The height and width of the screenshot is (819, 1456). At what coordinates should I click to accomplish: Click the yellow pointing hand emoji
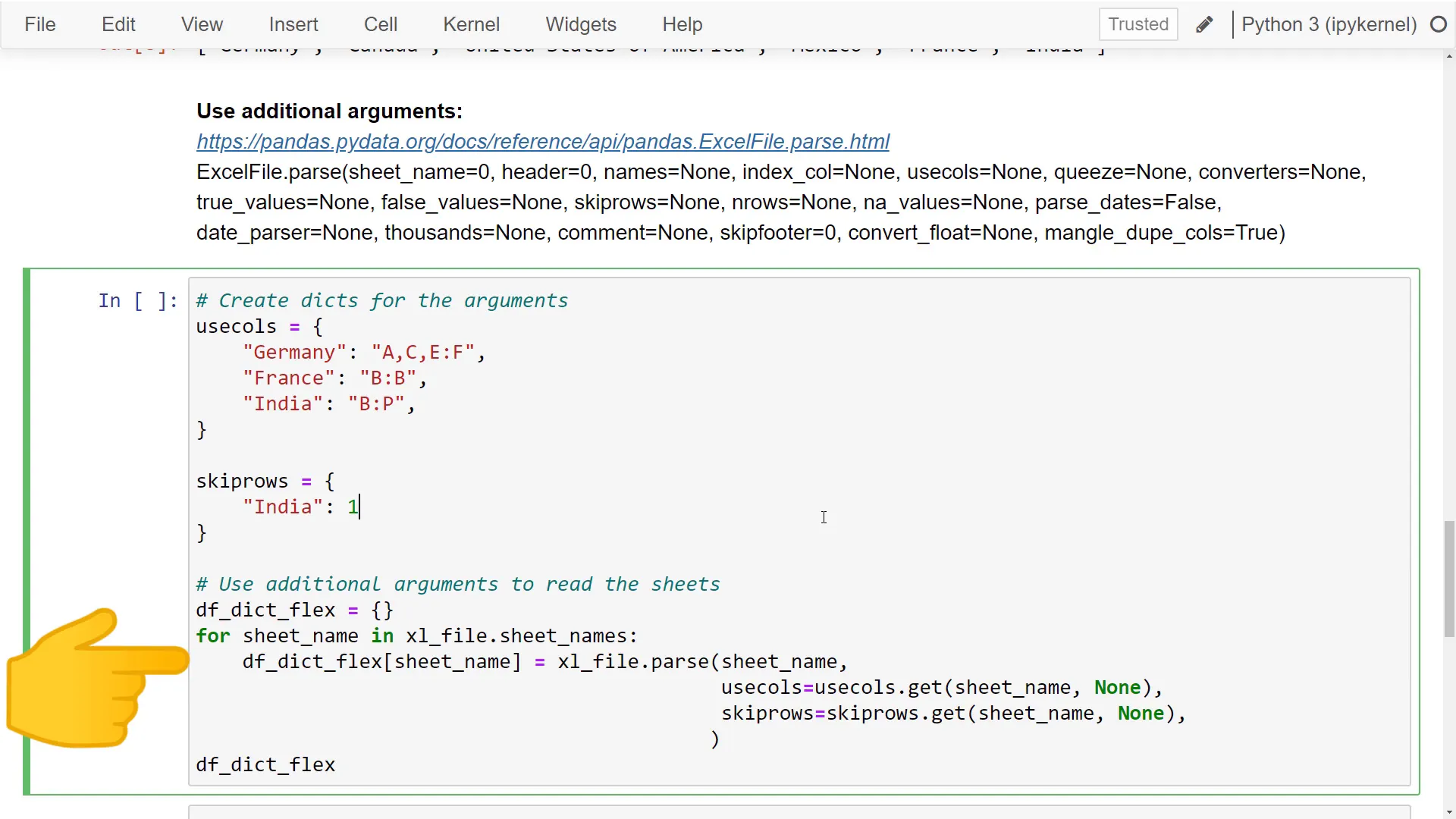(x=97, y=677)
